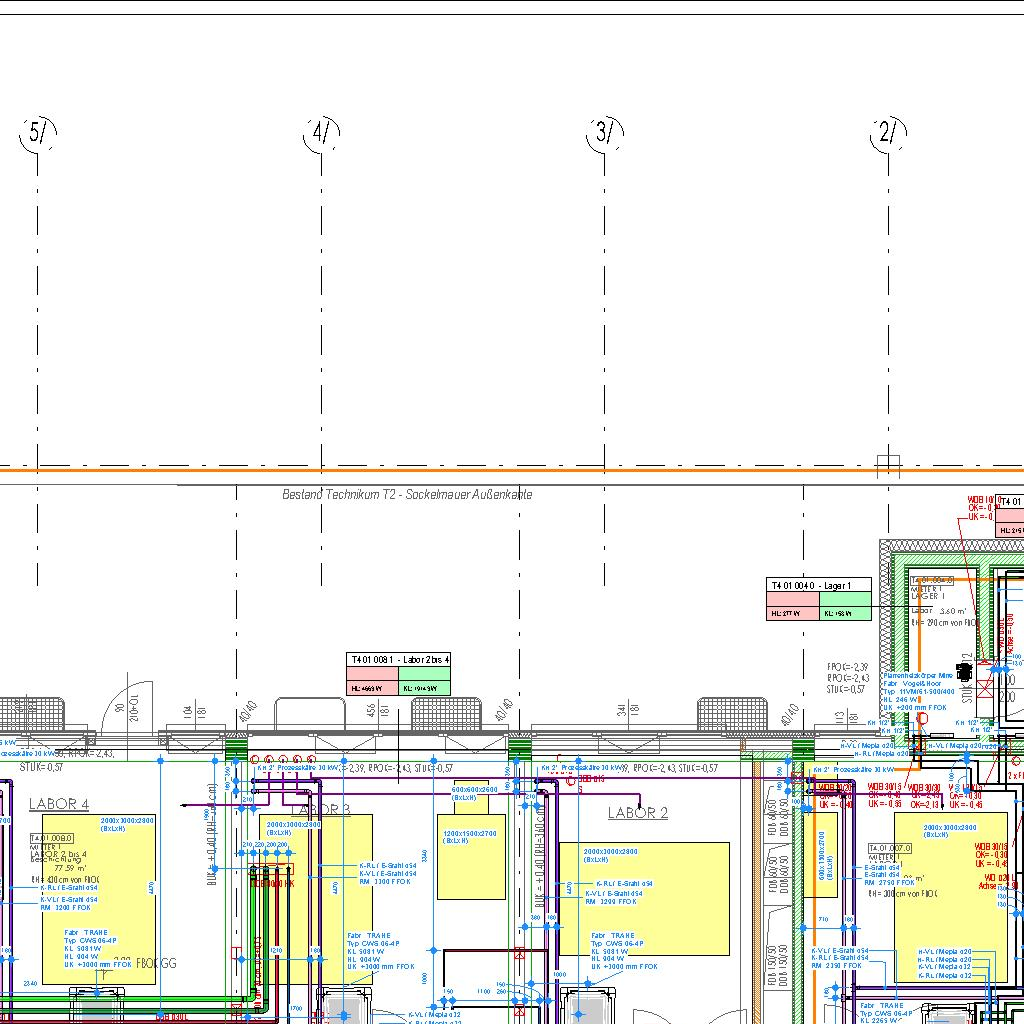The height and width of the screenshot is (1024, 1024).
Task: Click grid axis bubble number 5
Action: point(38,133)
